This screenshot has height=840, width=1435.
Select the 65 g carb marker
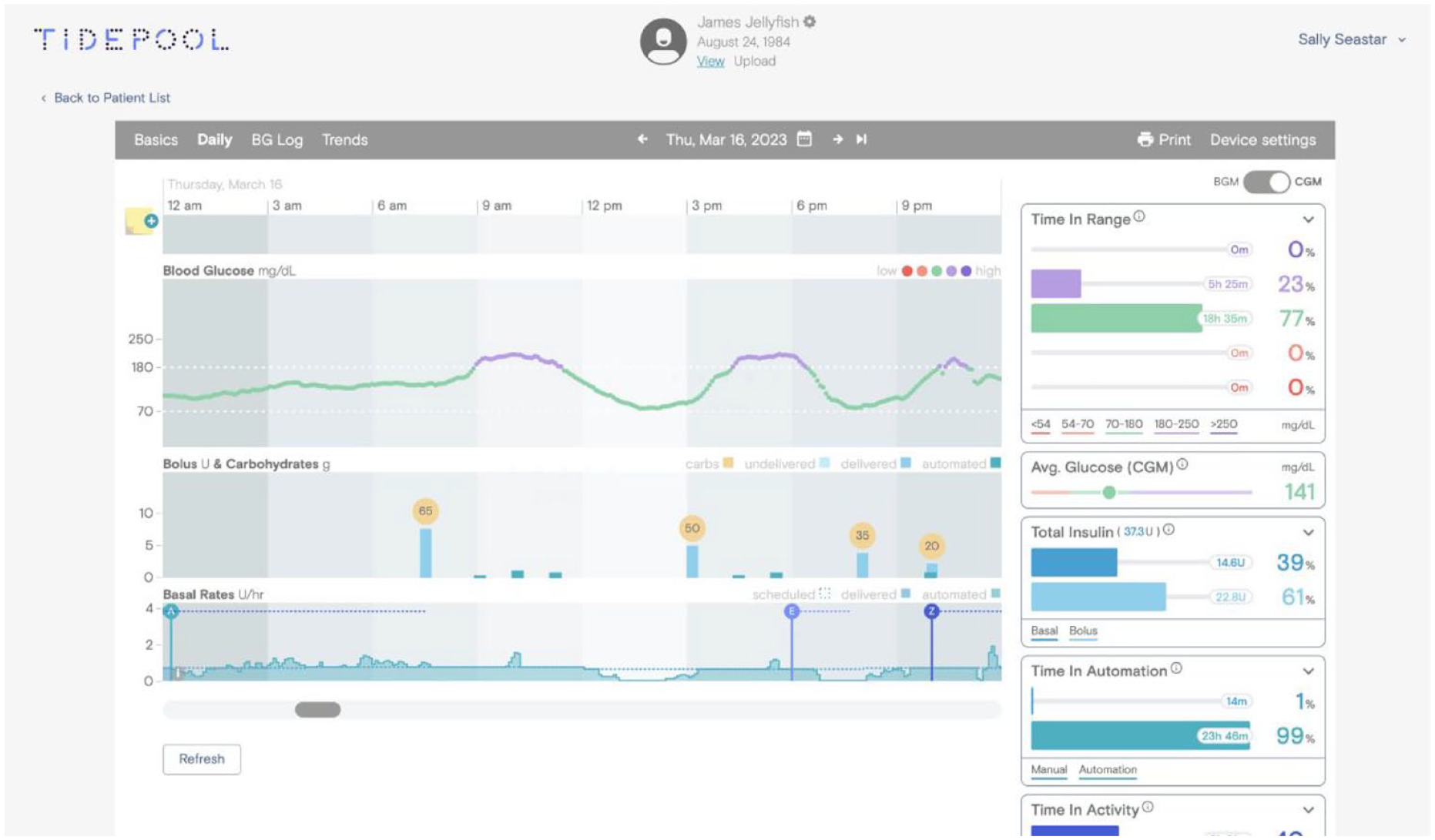pos(425,510)
